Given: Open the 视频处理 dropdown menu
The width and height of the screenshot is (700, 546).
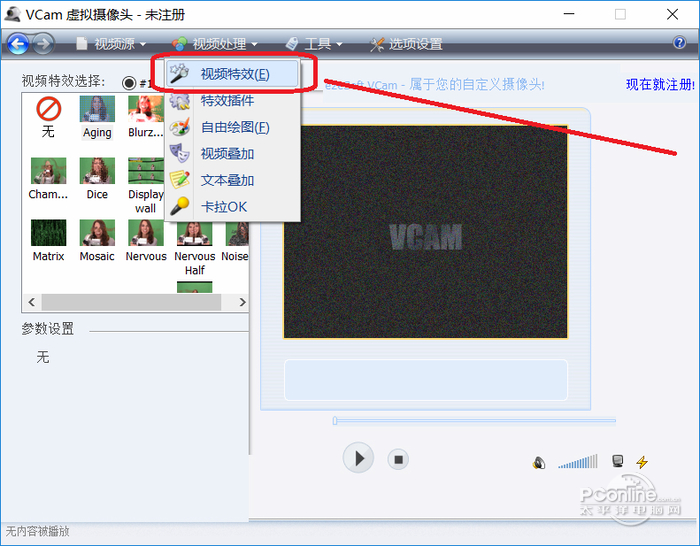Looking at the screenshot, I should pyautogui.click(x=215, y=44).
